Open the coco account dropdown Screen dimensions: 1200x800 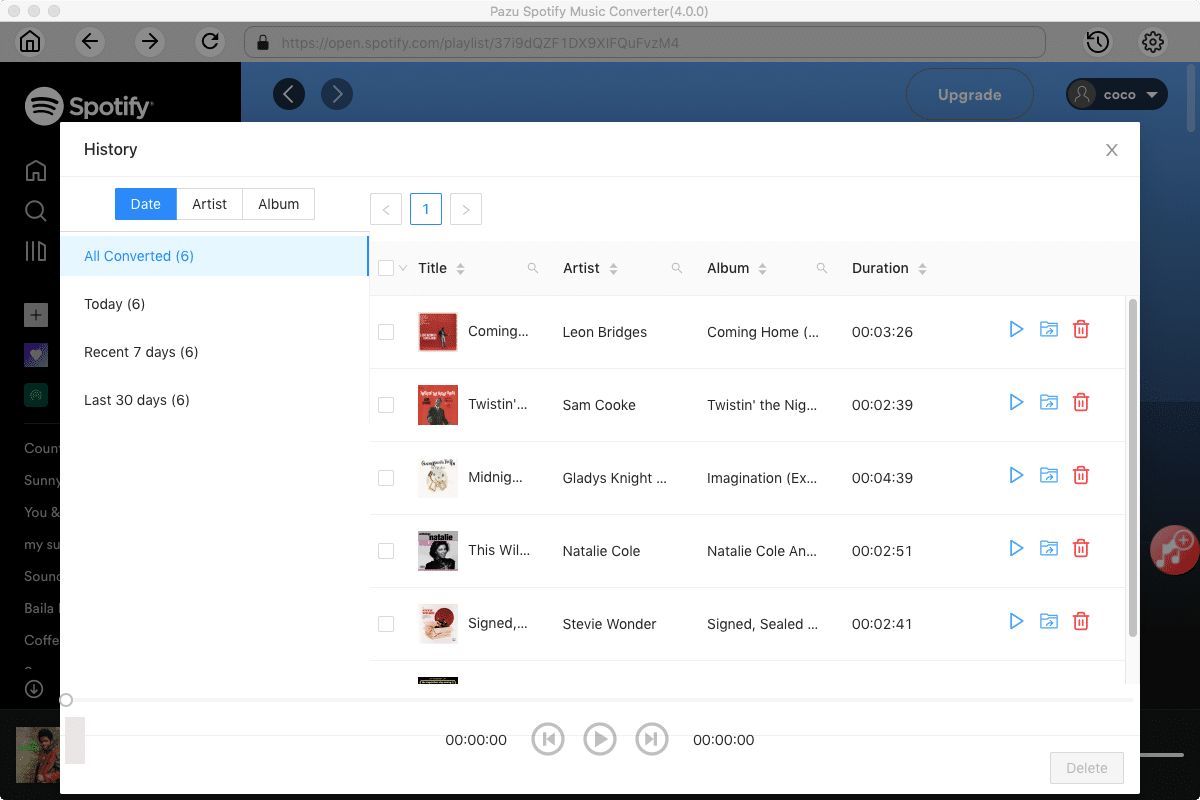(1117, 94)
